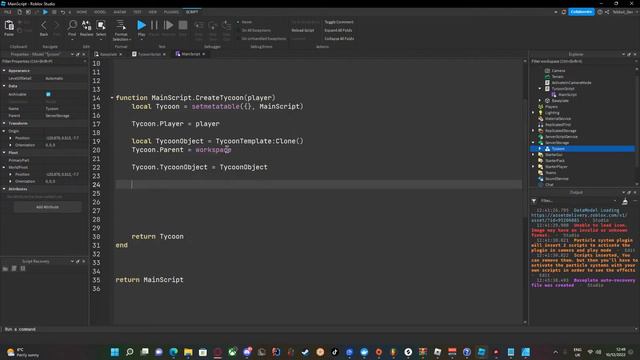This screenshot has width=640, height=360.
Task: Collapse code fold on line 14
Action: point(112,98)
